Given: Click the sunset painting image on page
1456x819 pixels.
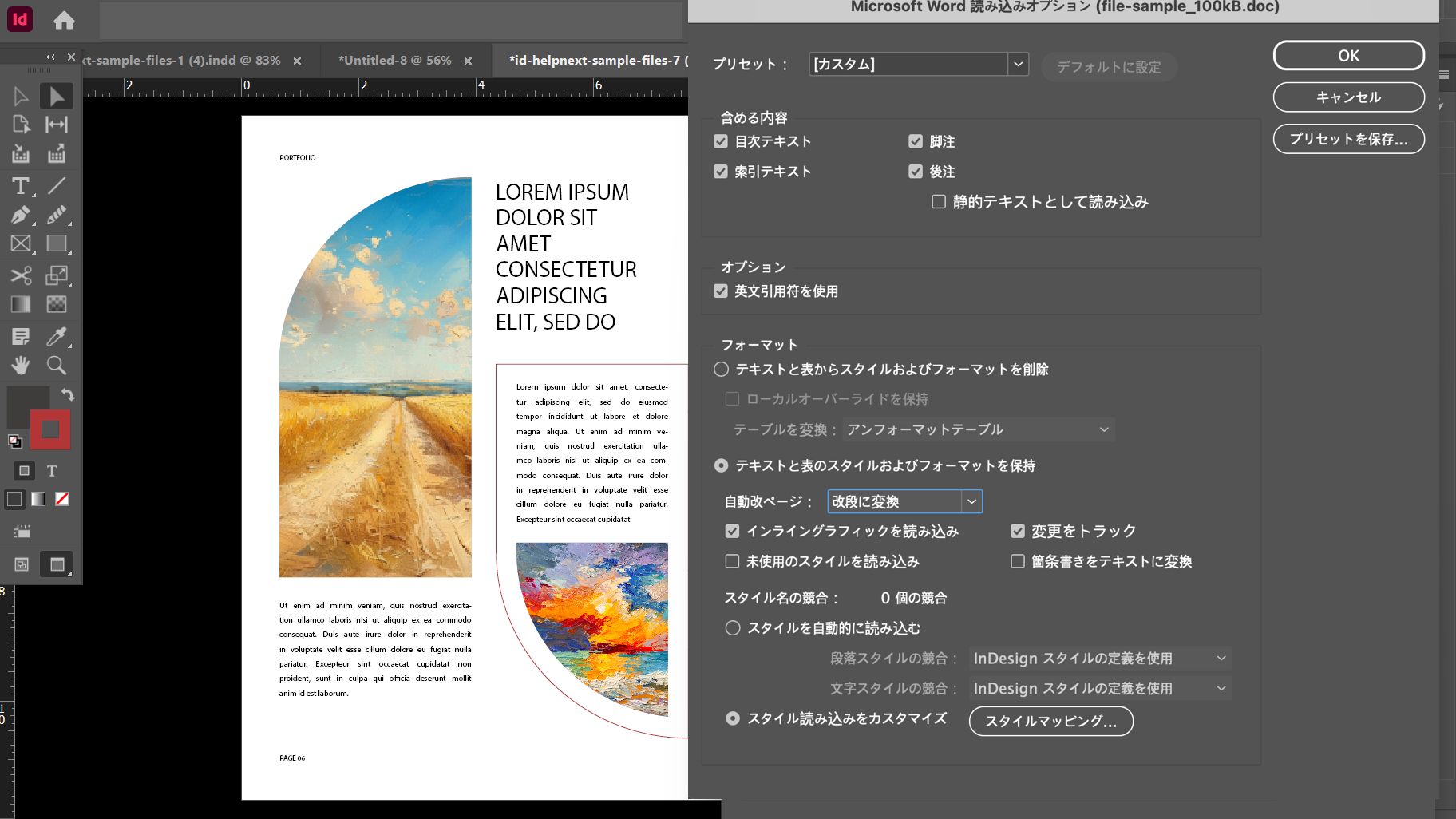Looking at the screenshot, I should tap(591, 629).
